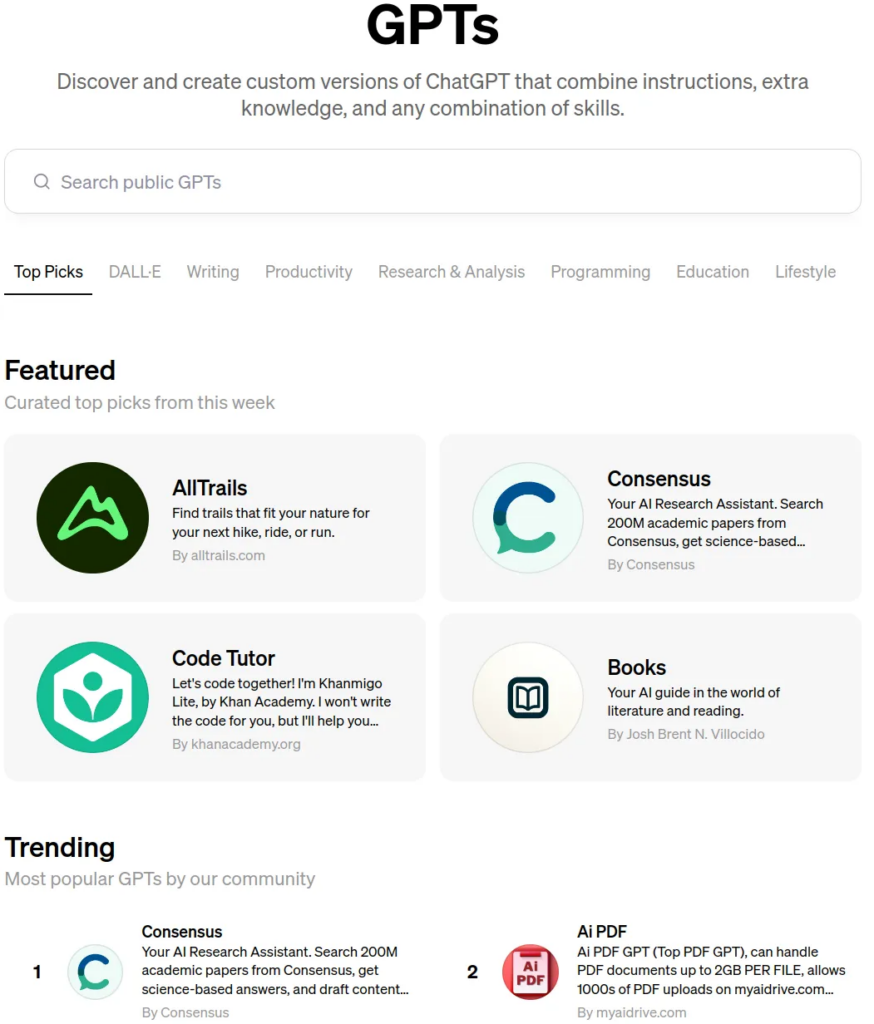874x1024 pixels.
Task: Select the Lifestyle tab
Action: click(x=805, y=272)
